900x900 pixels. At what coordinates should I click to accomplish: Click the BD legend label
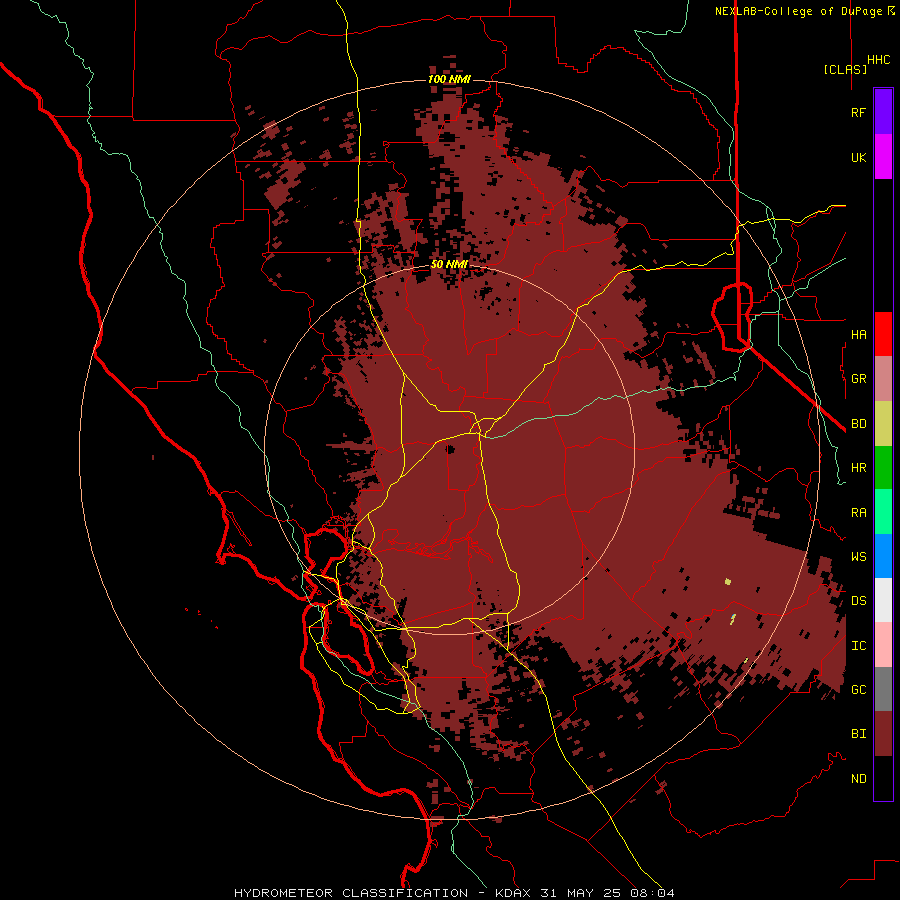point(859,424)
